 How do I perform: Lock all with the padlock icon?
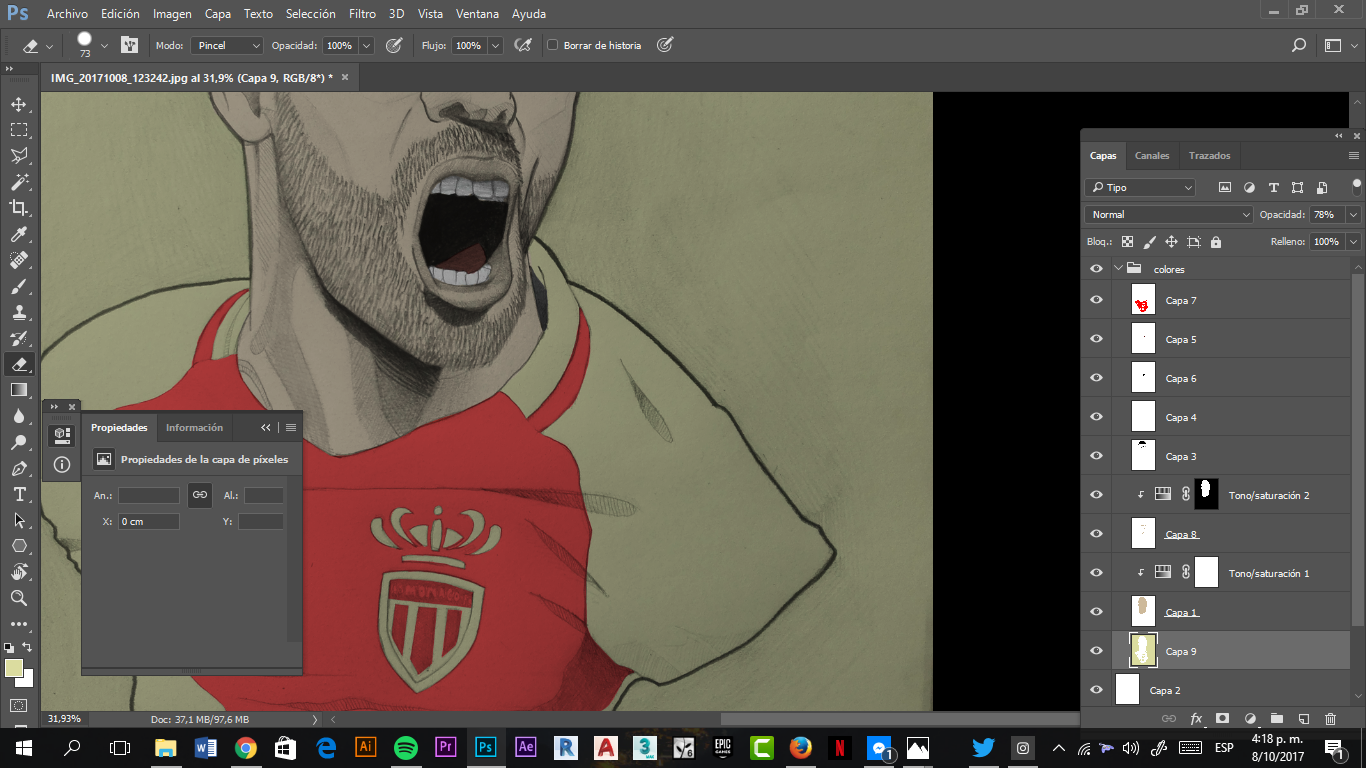click(1216, 242)
